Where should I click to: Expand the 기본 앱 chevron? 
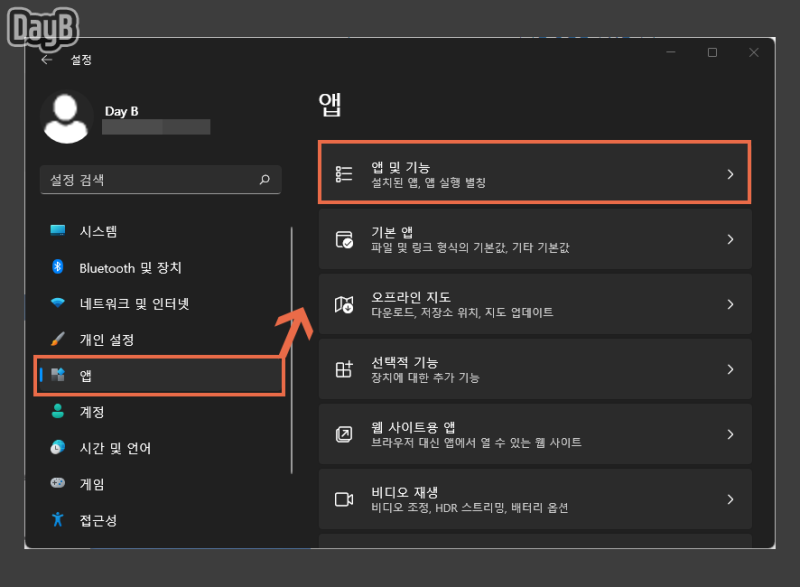click(x=730, y=239)
